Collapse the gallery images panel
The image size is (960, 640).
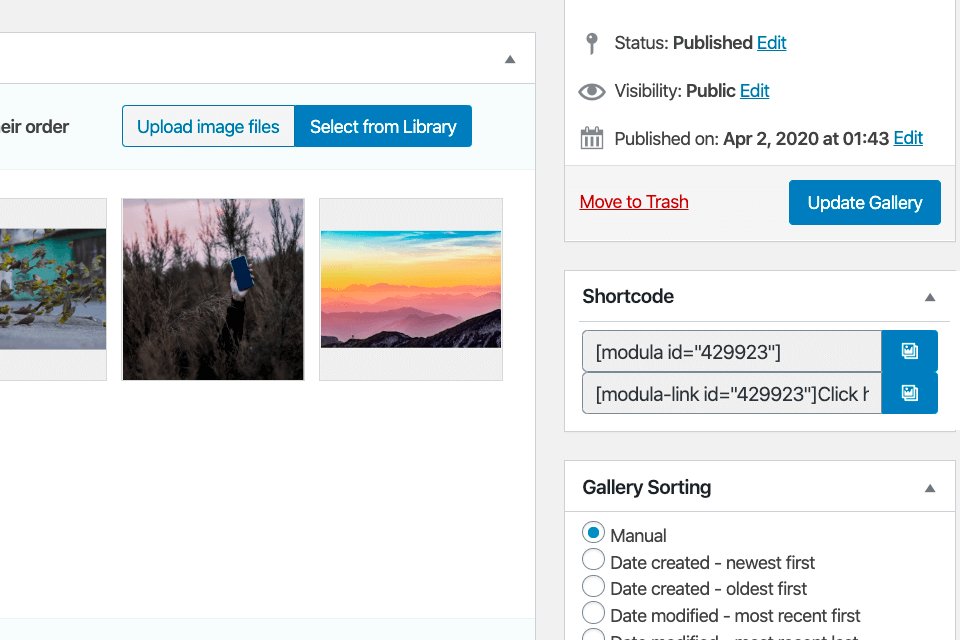[510, 59]
